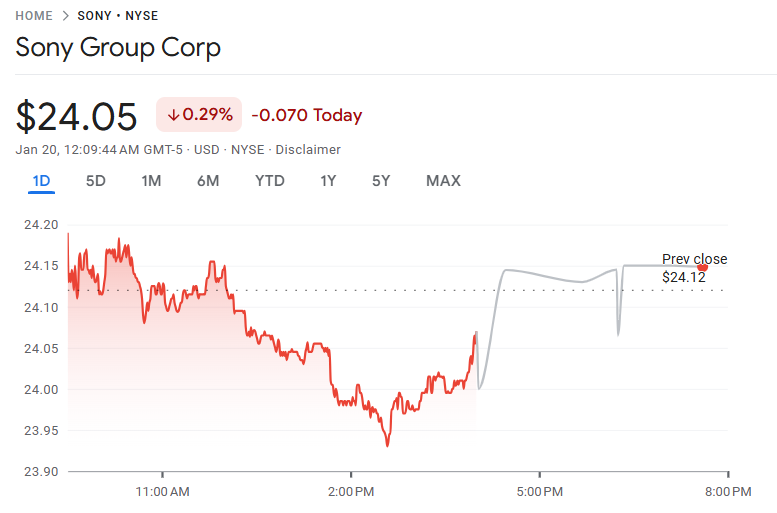Click the breadcrumb chevron after HOME
The height and width of the screenshot is (513, 777).
(x=65, y=16)
